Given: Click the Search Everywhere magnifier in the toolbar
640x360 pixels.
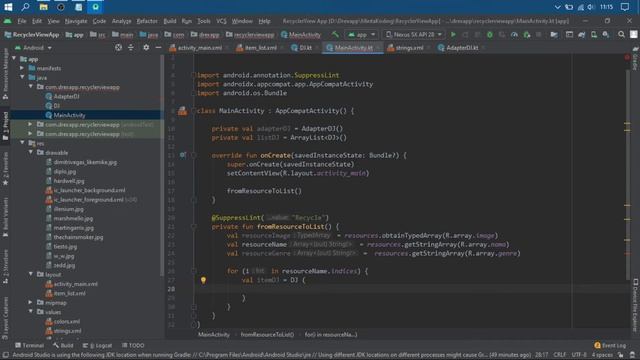Looking at the screenshot, I should pyautogui.click(x=621, y=35).
